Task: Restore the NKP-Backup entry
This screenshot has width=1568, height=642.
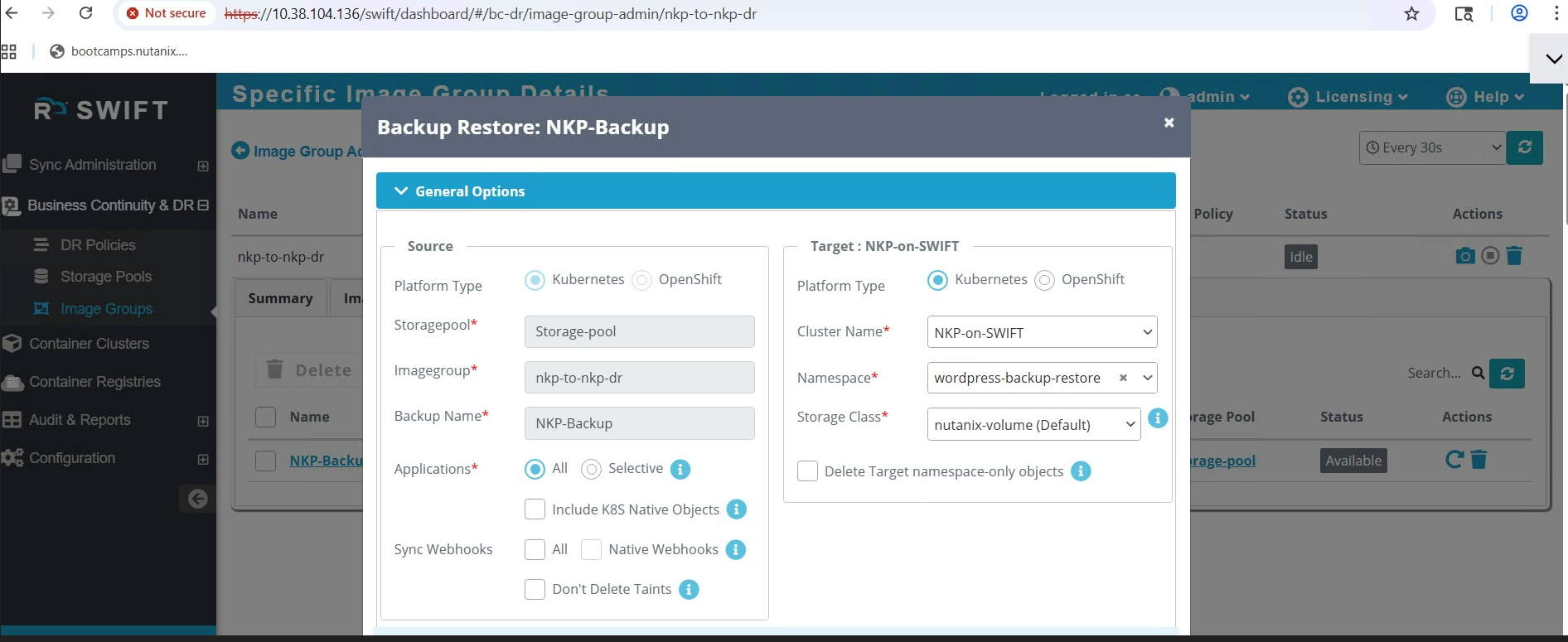Action: click(1454, 459)
